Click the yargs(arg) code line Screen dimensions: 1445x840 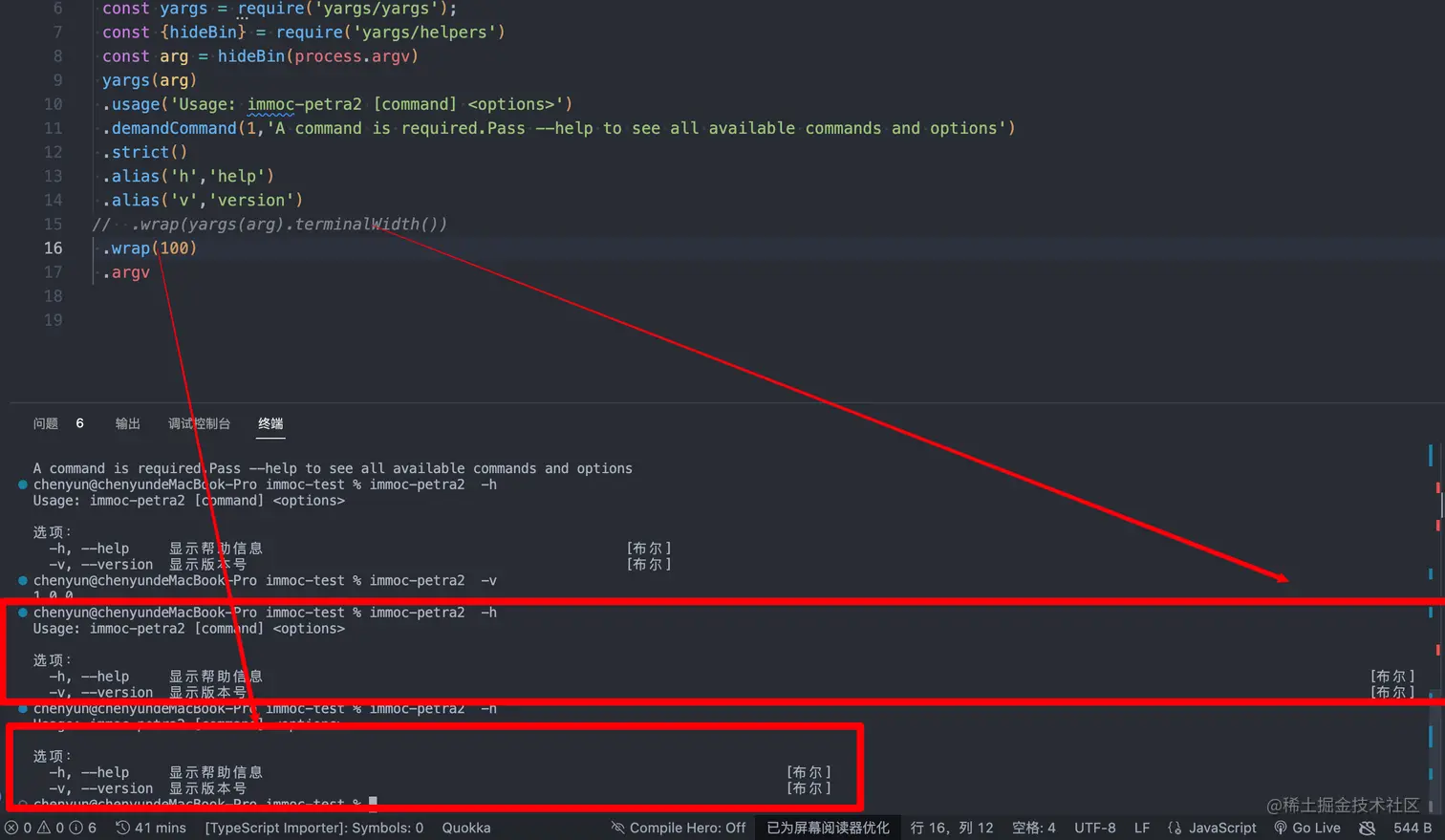[149, 80]
